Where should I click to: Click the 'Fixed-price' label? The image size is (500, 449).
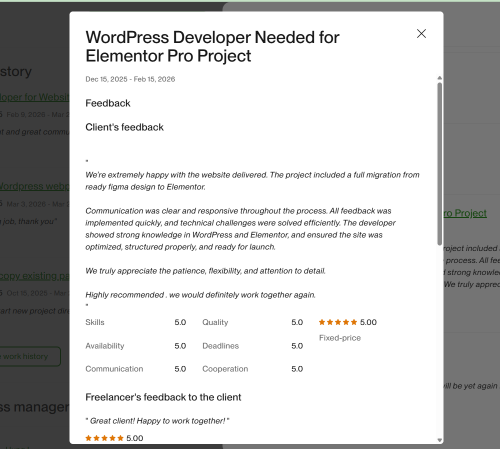point(340,338)
